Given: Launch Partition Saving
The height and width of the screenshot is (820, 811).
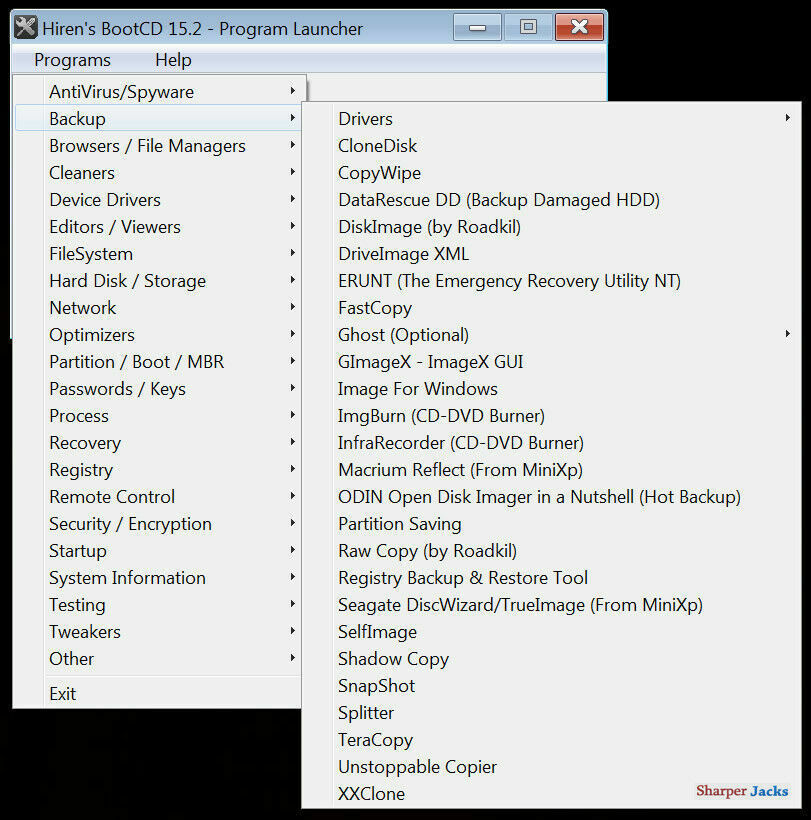Looking at the screenshot, I should pyautogui.click(x=552, y=524).
